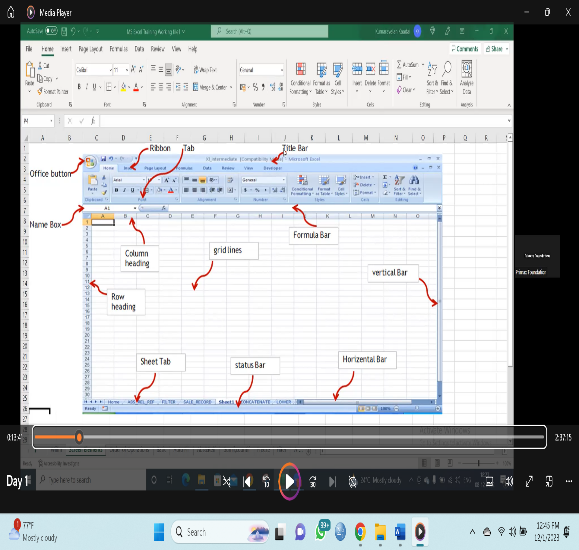Screen dimensions: 579x550
Task: Toggle shuffle in Media Player controls
Action: [227, 481]
